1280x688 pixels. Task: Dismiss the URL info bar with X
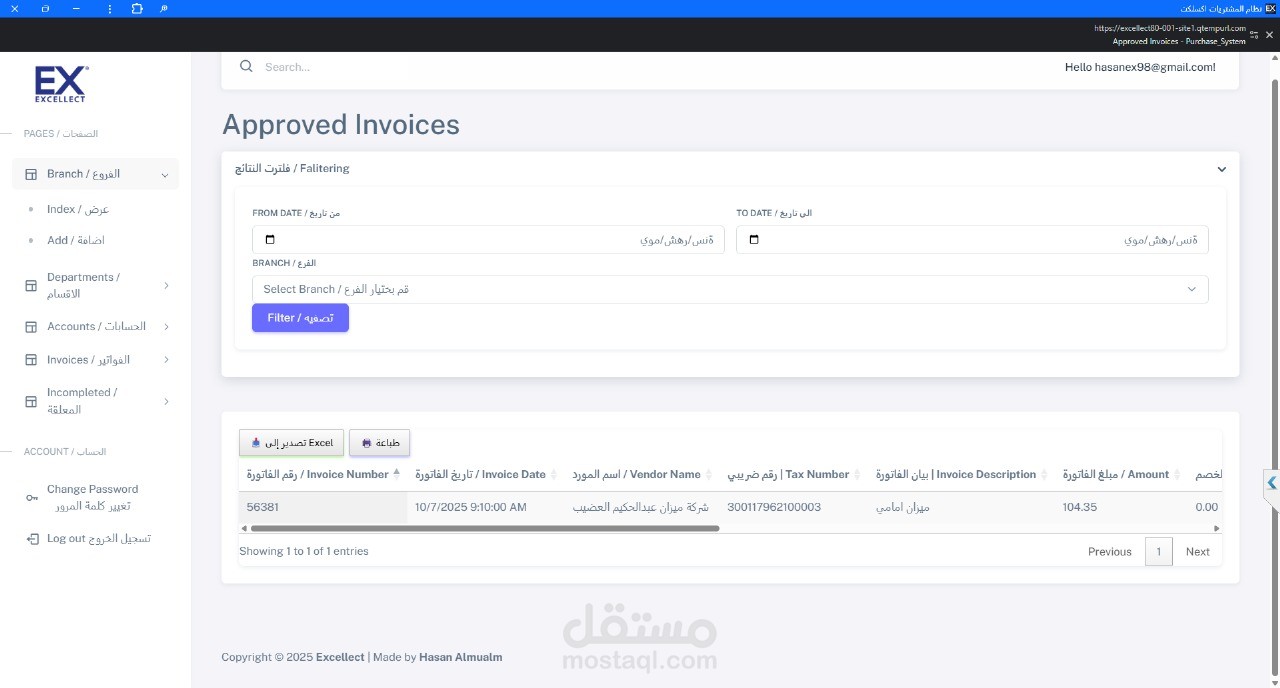coord(1270,35)
